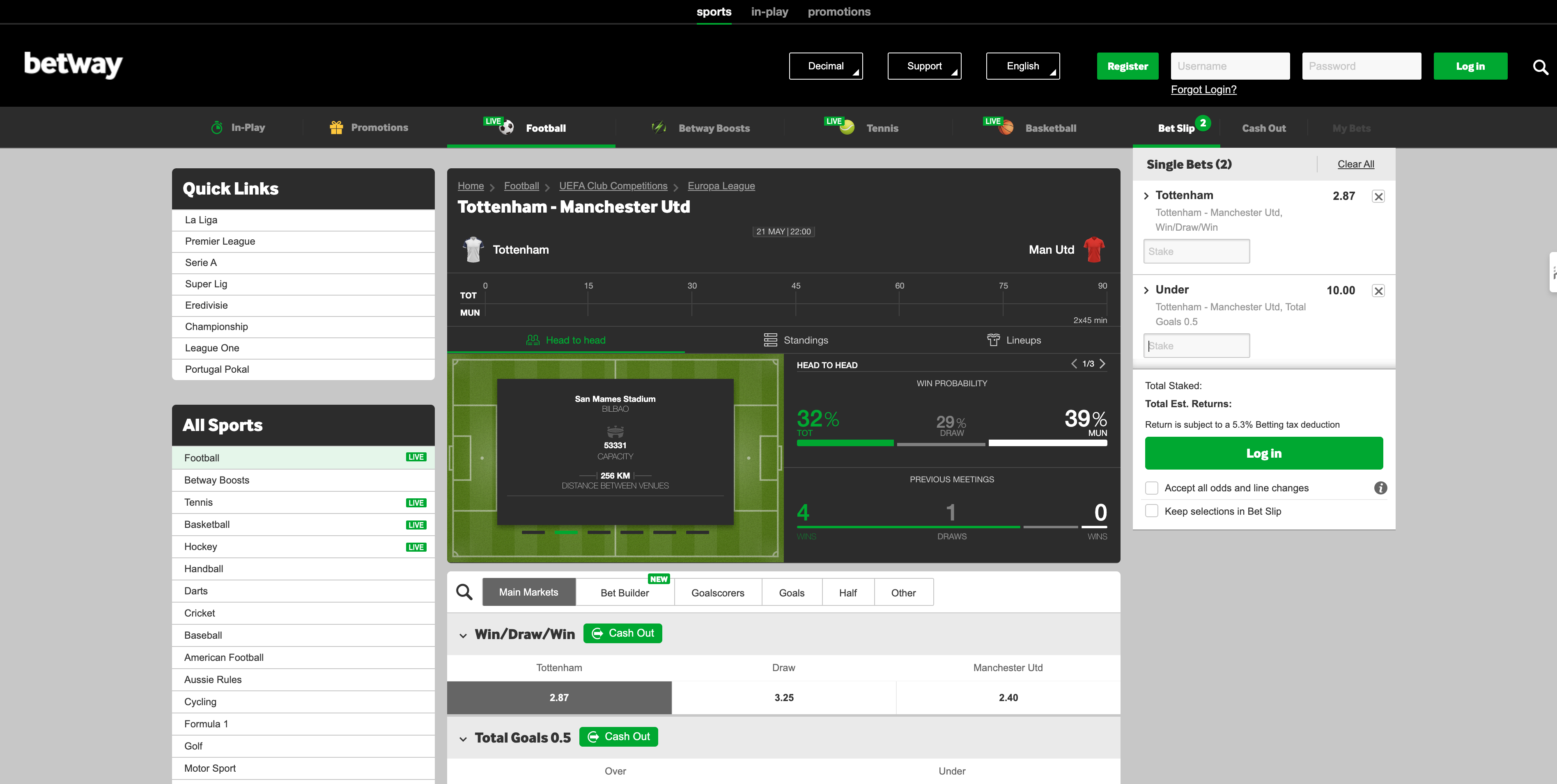Click the Promotions gift icon
This screenshot has width=1557, height=784.
tap(337, 127)
